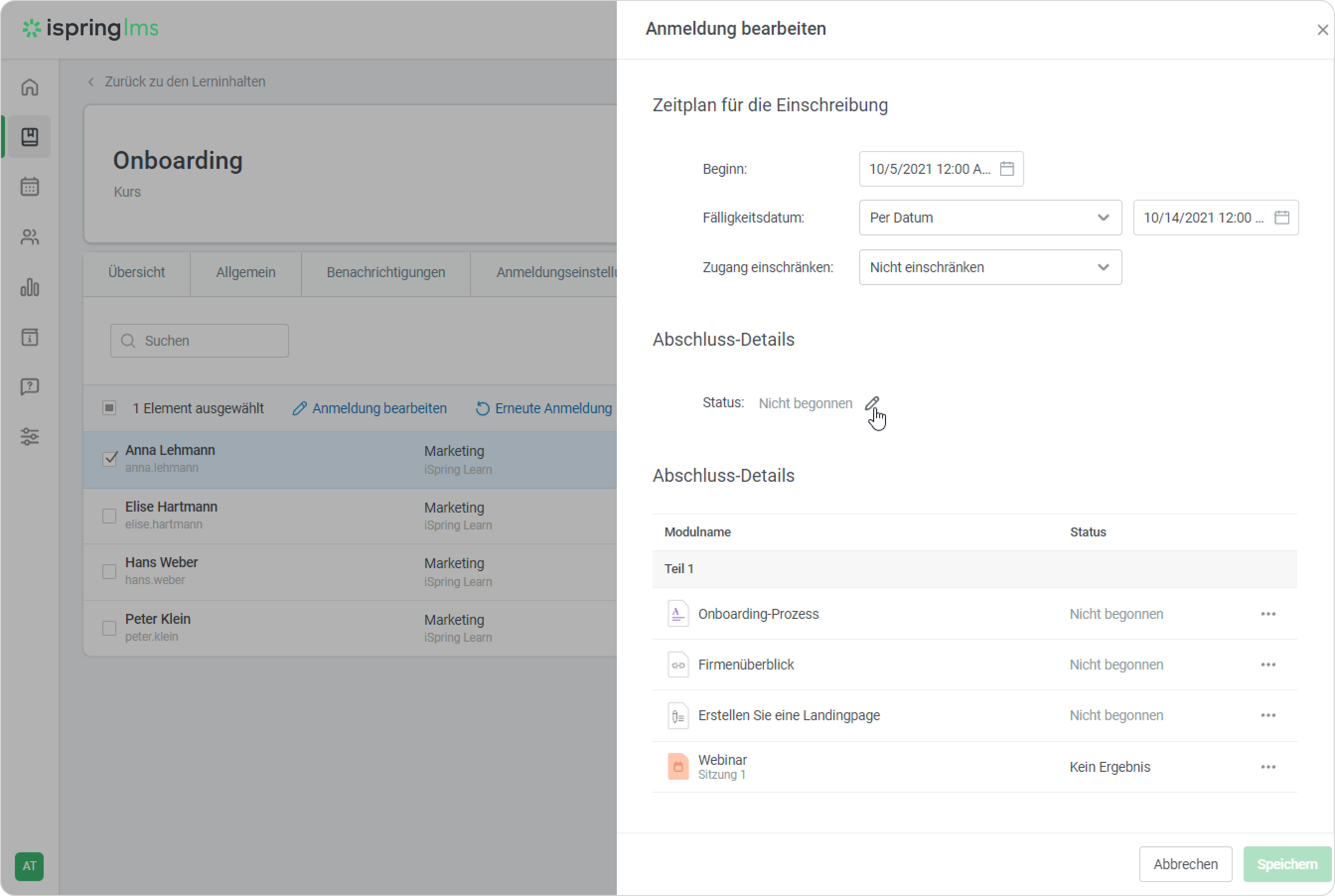Open Reports bar chart icon in sidebar

coord(30,287)
